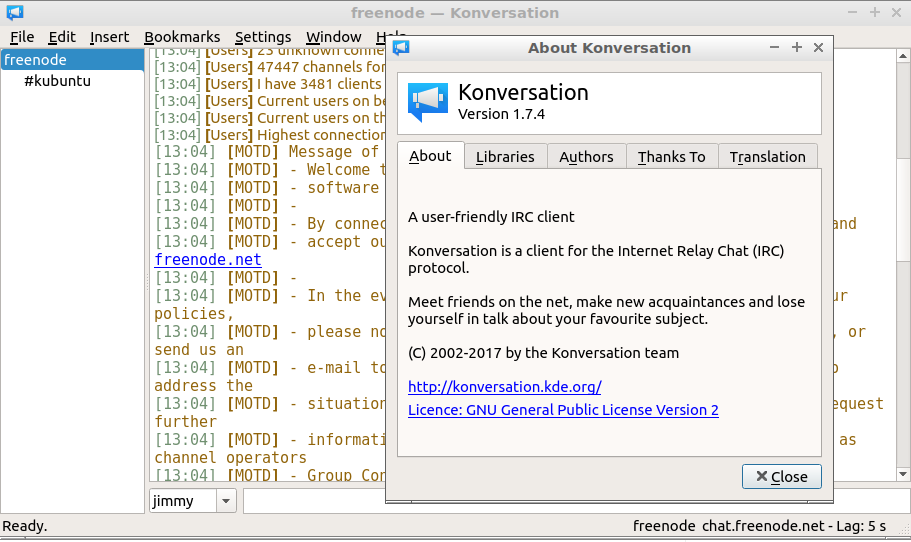This screenshot has width=911, height=542.
Task: Open the Settings menu
Action: [263, 37]
